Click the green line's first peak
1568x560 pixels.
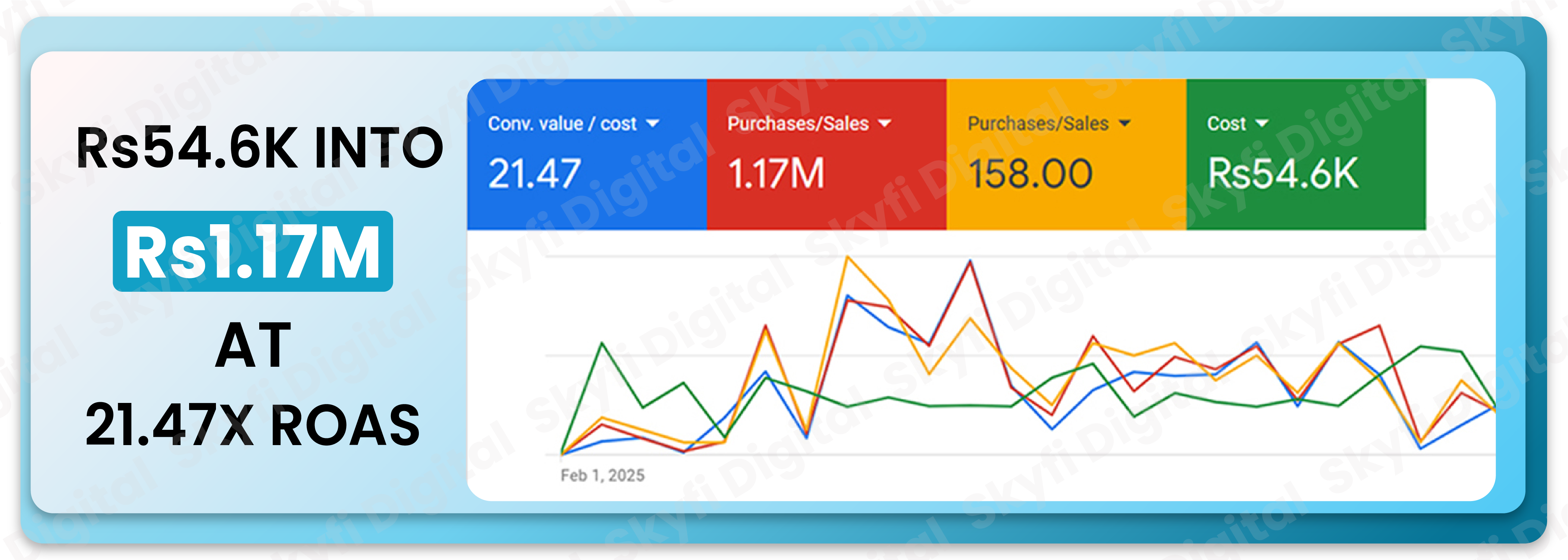point(602,343)
